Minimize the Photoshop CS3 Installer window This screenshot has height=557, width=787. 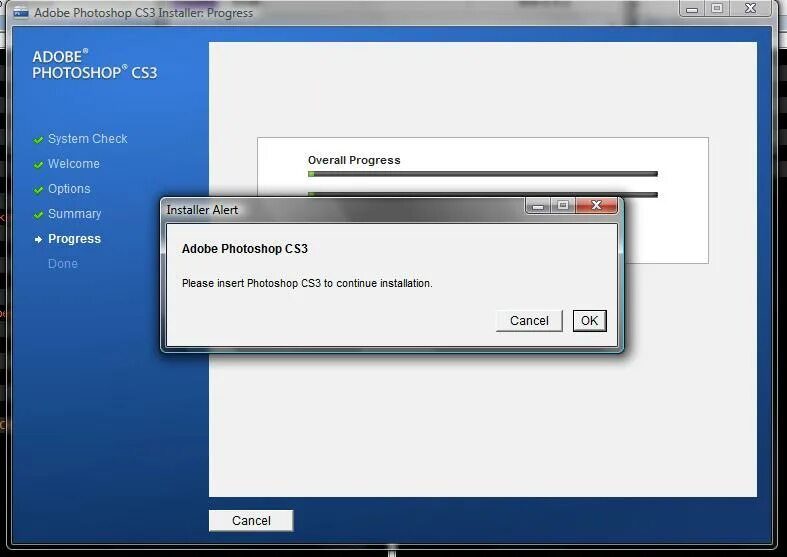click(692, 9)
